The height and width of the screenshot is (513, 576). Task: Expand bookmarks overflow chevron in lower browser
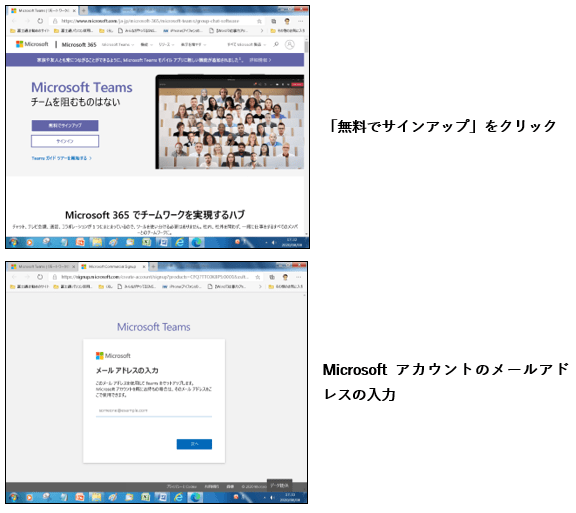click(260, 287)
